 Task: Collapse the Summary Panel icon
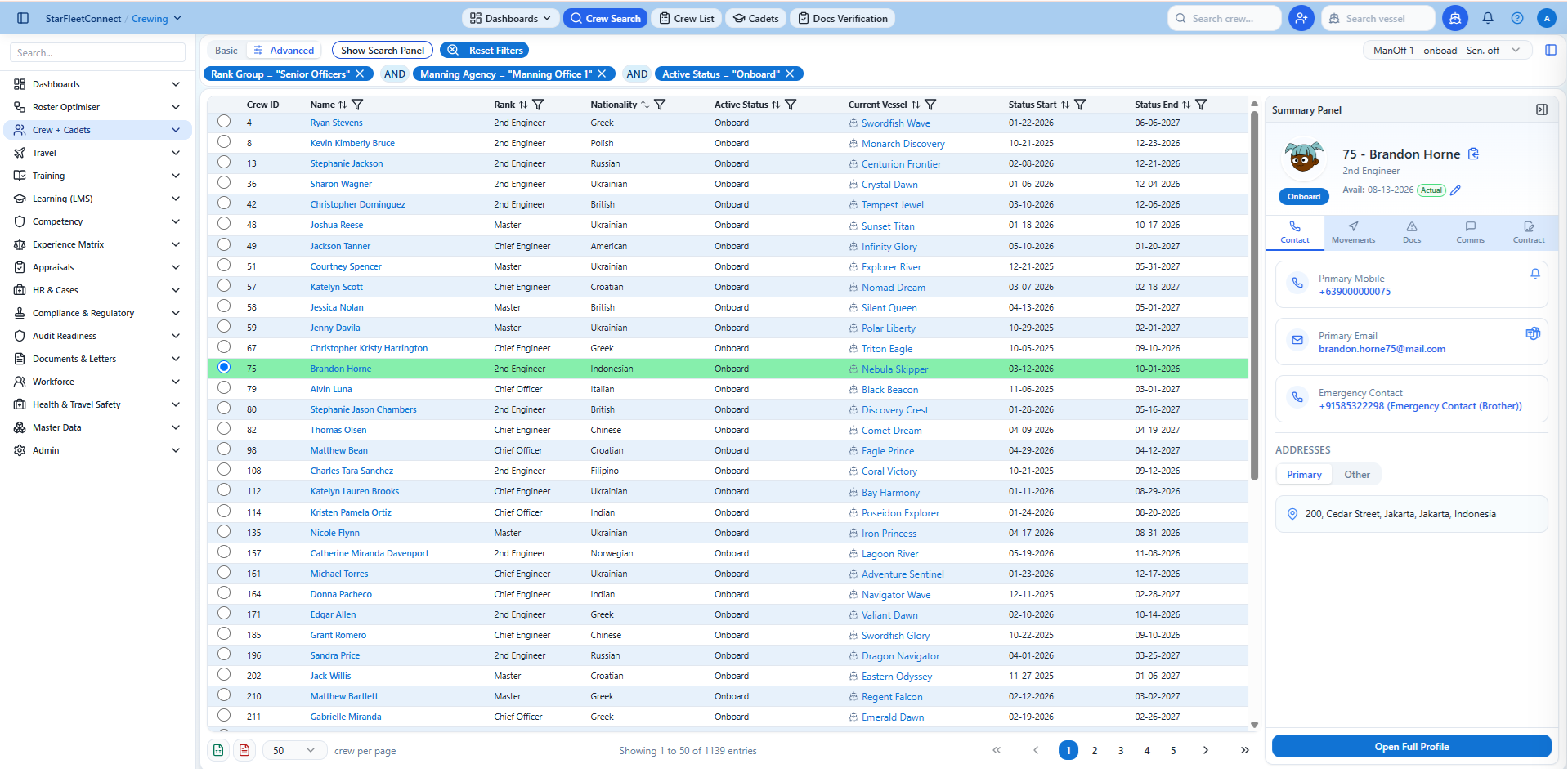1542,109
